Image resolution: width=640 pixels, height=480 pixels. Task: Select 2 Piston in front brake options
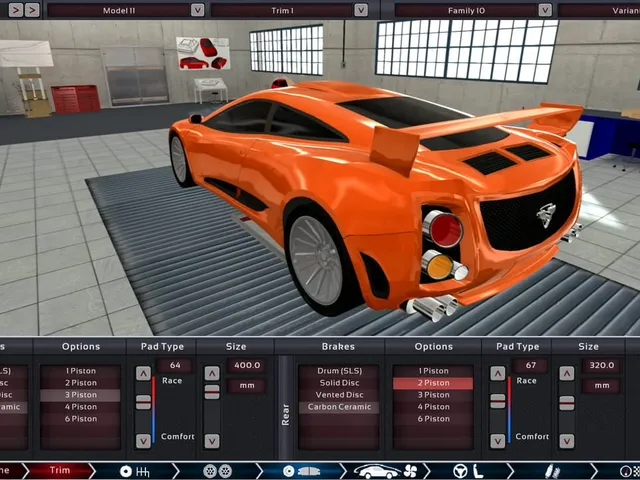(x=80, y=383)
